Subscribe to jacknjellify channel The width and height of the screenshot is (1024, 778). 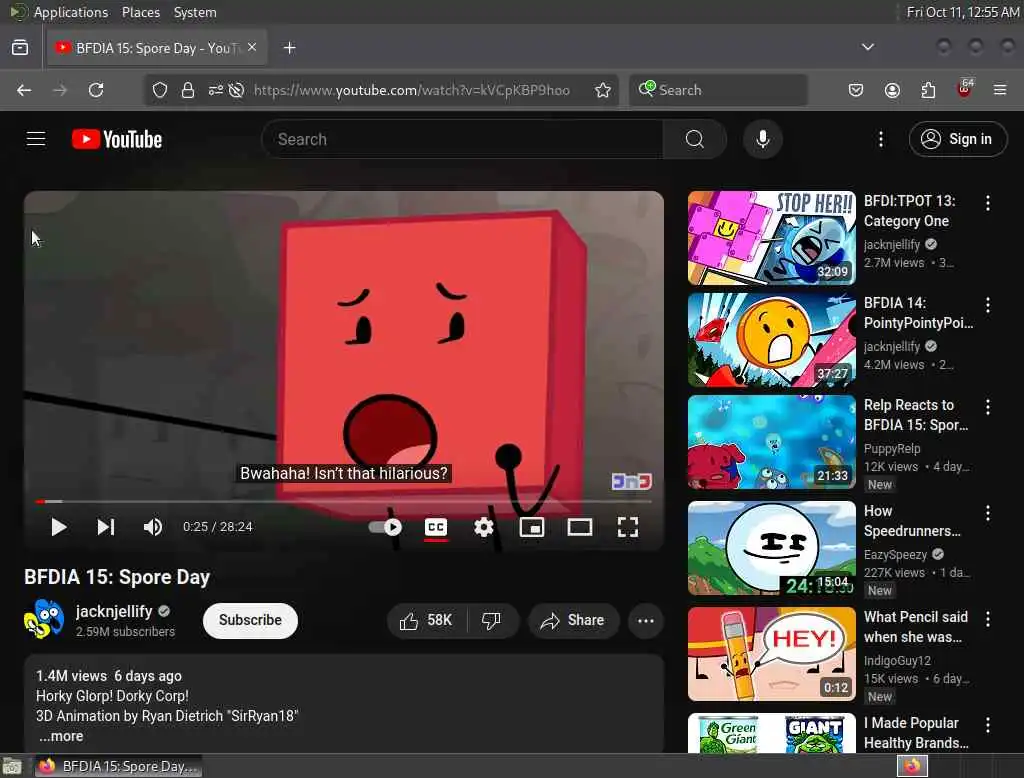(250, 621)
